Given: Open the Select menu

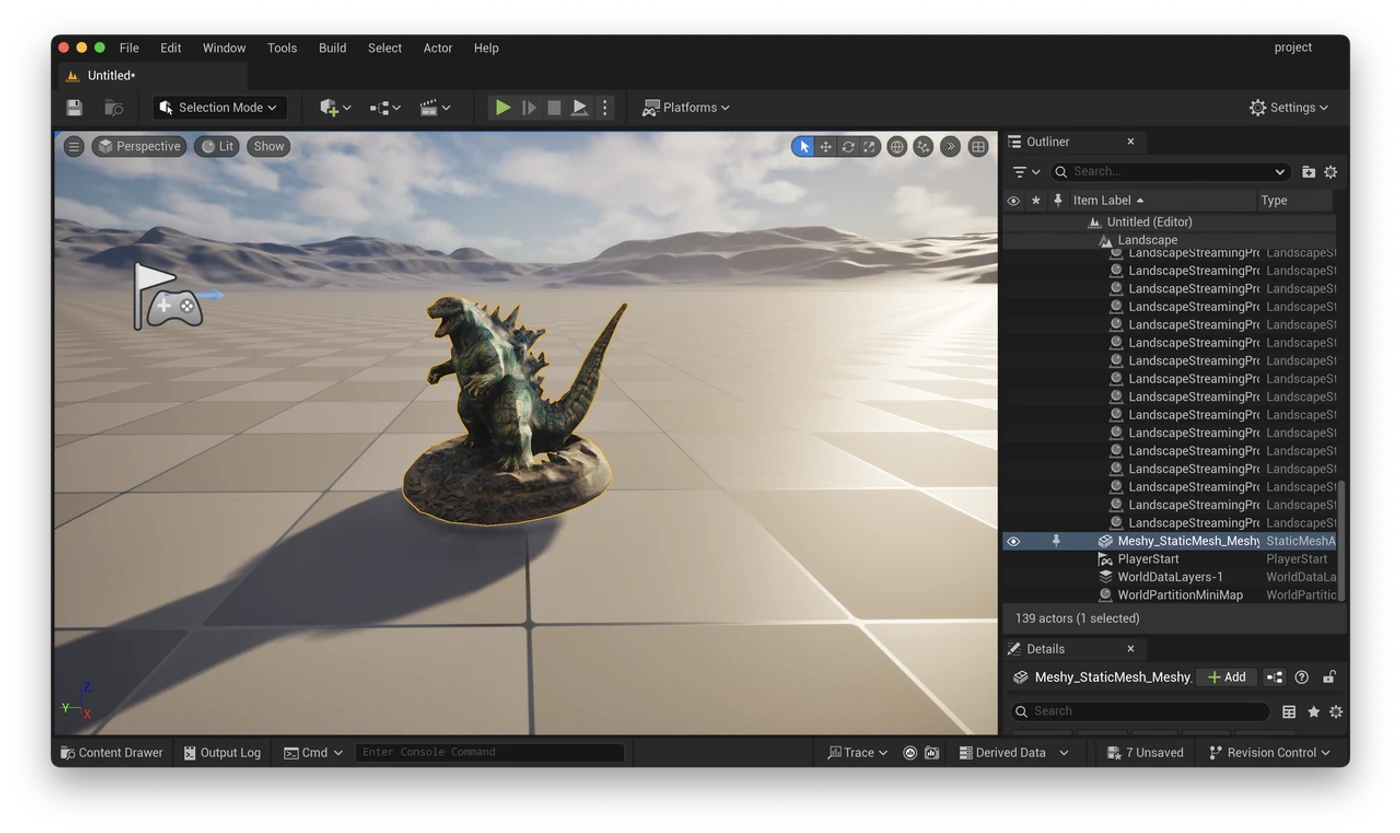Looking at the screenshot, I should [x=385, y=48].
